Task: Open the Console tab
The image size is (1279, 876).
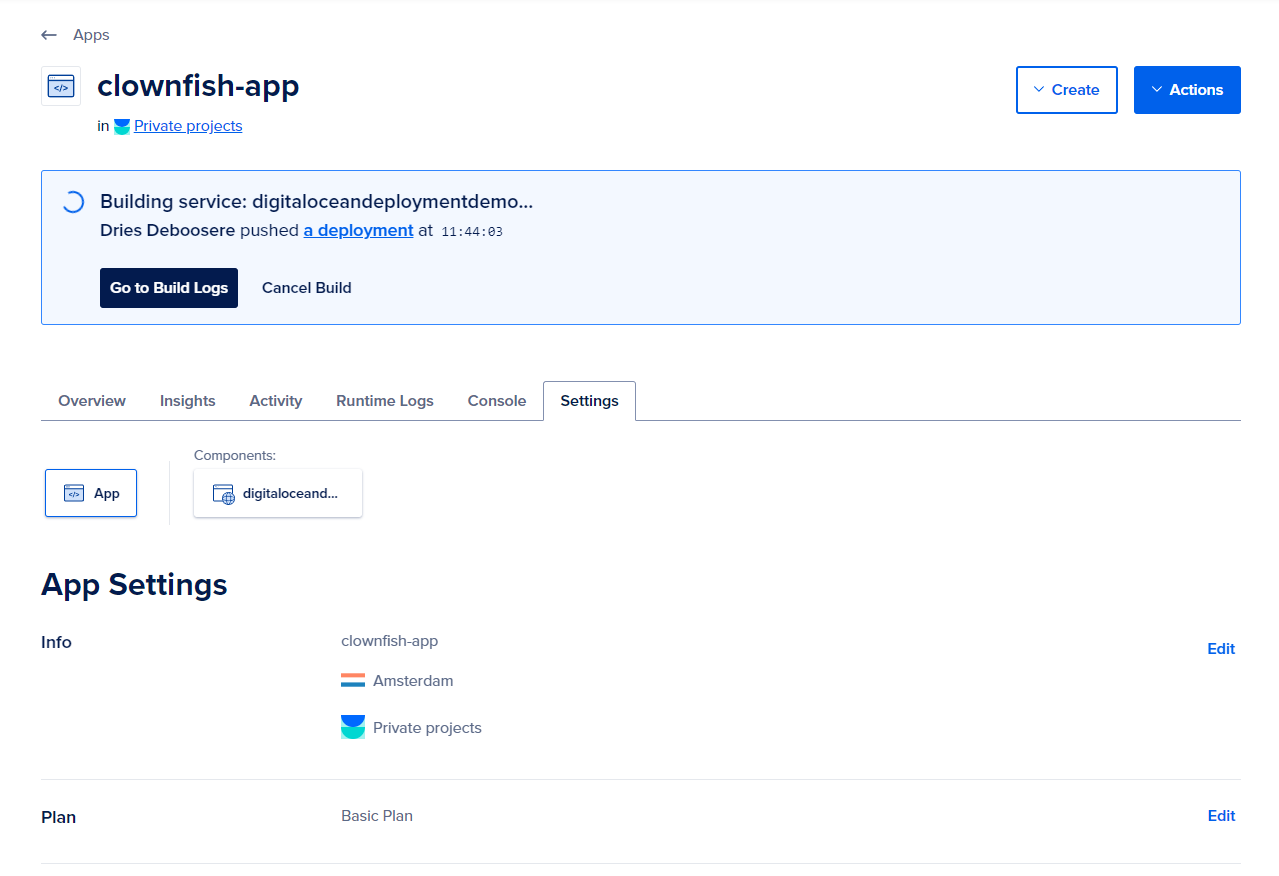Action: tap(497, 401)
